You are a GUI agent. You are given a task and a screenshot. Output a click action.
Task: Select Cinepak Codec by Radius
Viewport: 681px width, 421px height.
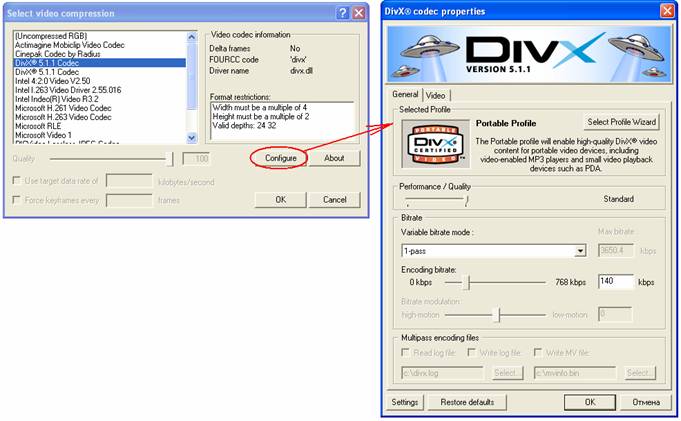click(100, 54)
